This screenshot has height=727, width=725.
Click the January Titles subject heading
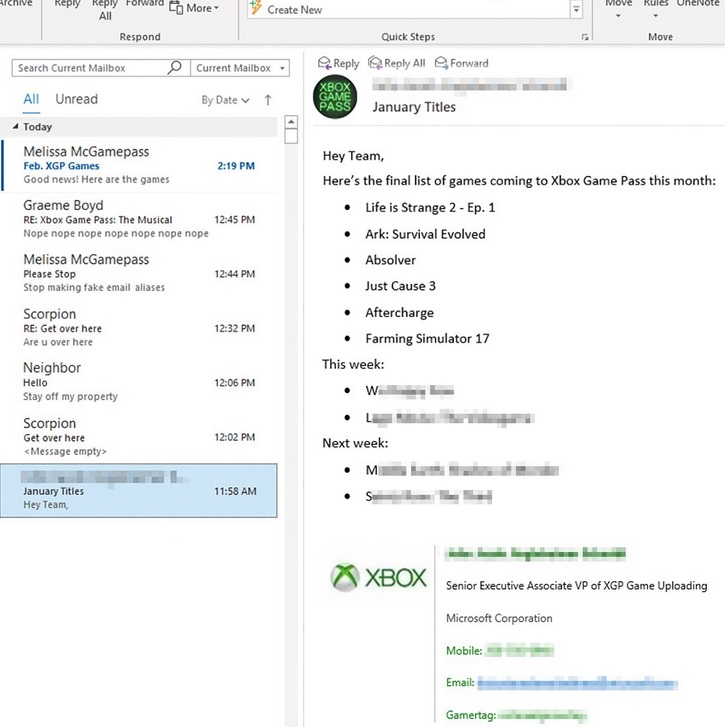414,107
